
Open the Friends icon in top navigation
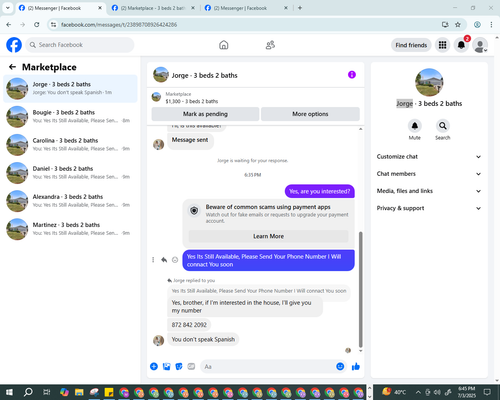click(270, 45)
